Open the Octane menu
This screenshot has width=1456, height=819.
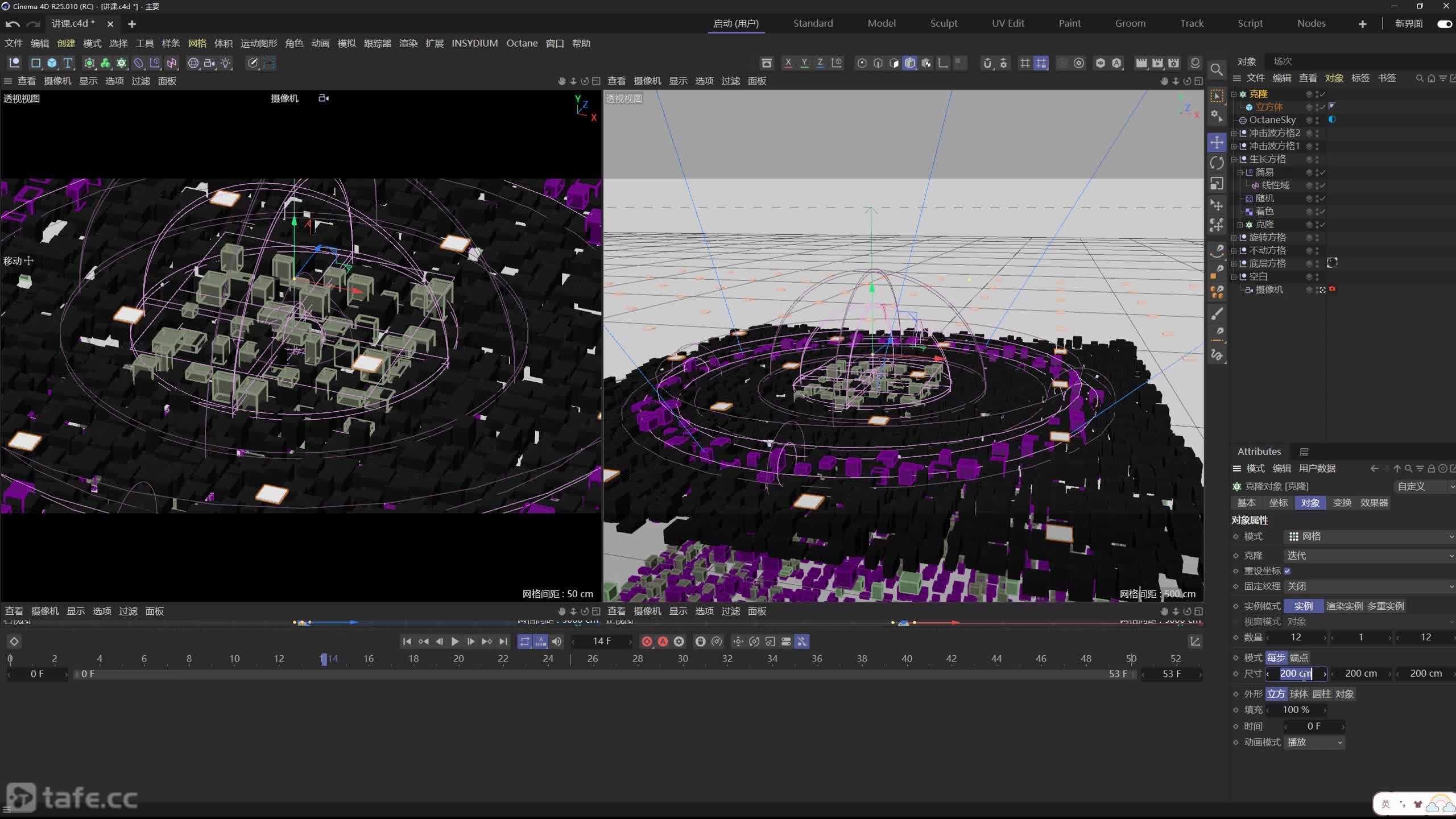[522, 43]
